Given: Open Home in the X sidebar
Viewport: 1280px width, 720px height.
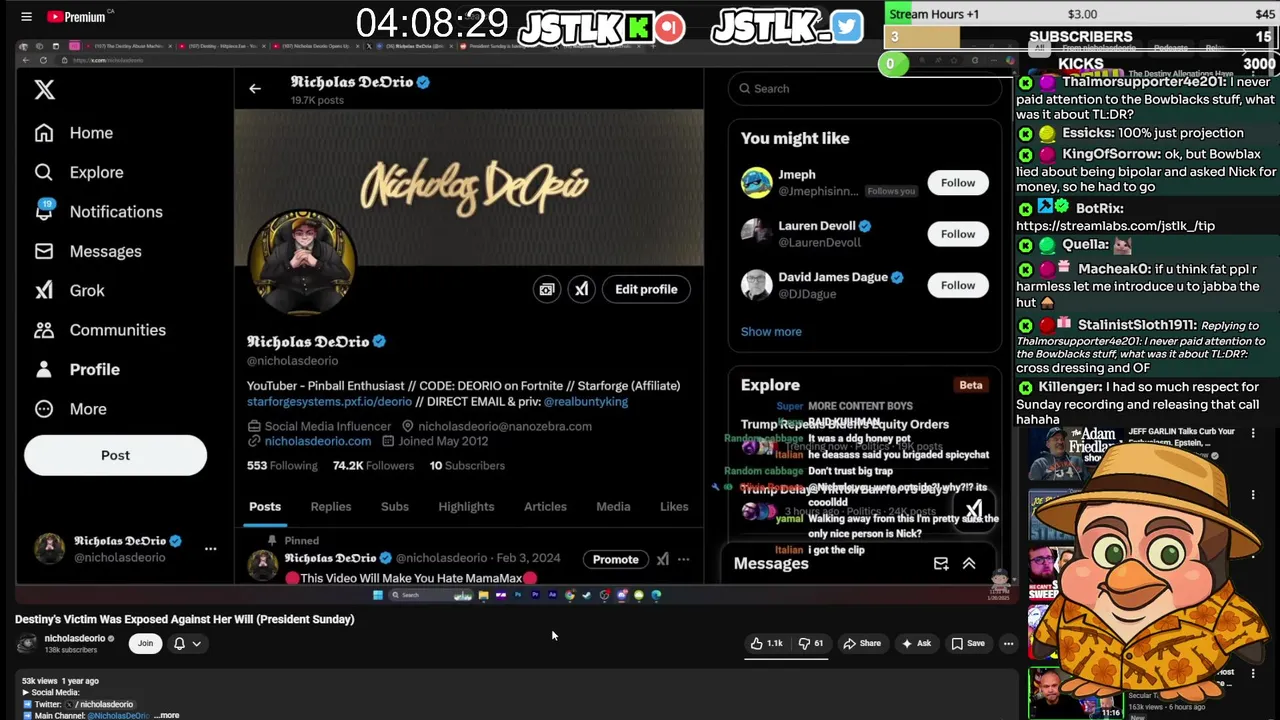Looking at the screenshot, I should click(x=73, y=133).
